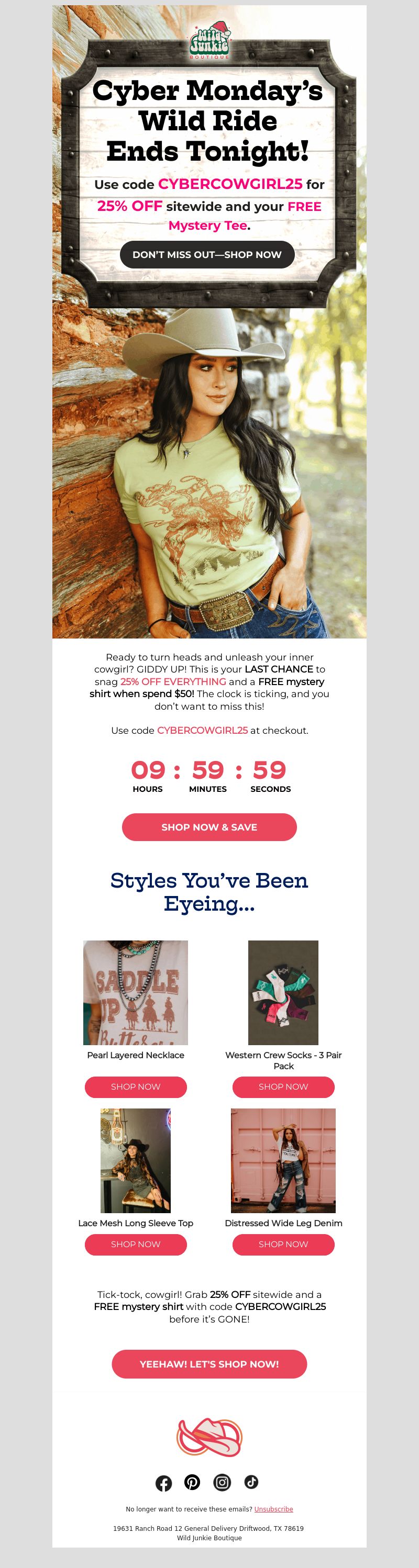Click the Wild Junkie Boutique logo
The height and width of the screenshot is (1568, 419).
pos(209,40)
